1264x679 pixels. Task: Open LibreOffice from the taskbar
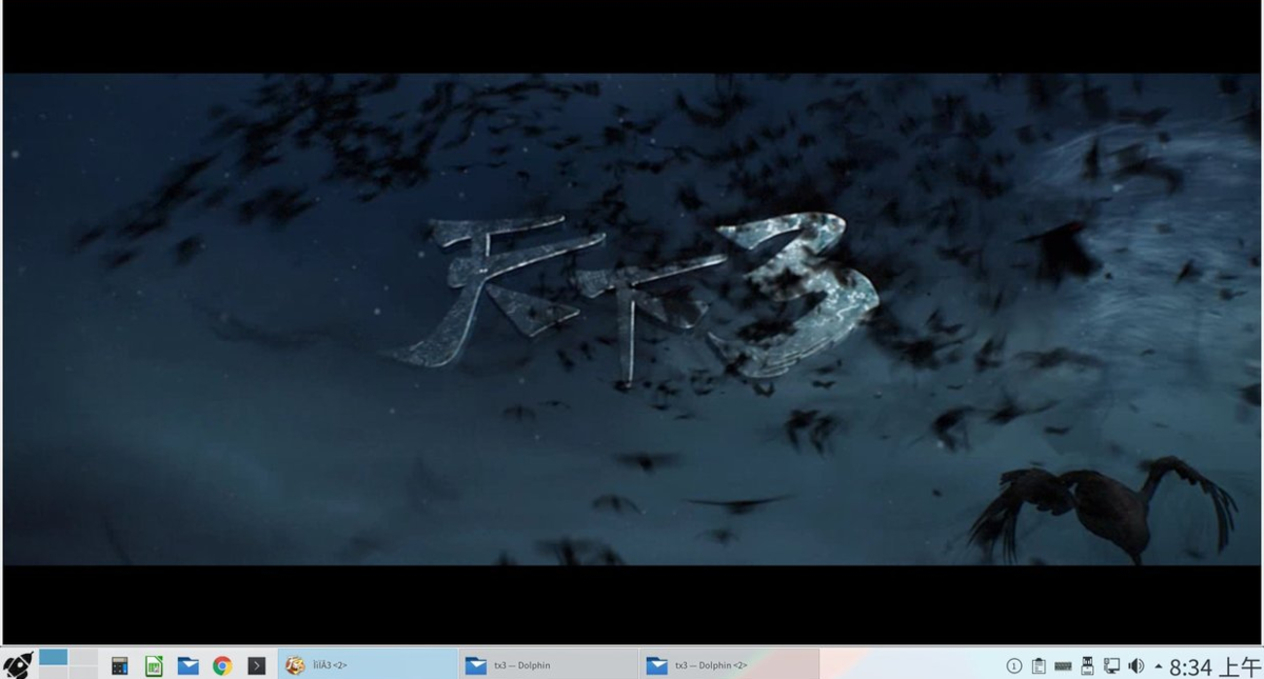pyautogui.click(x=153, y=665)
